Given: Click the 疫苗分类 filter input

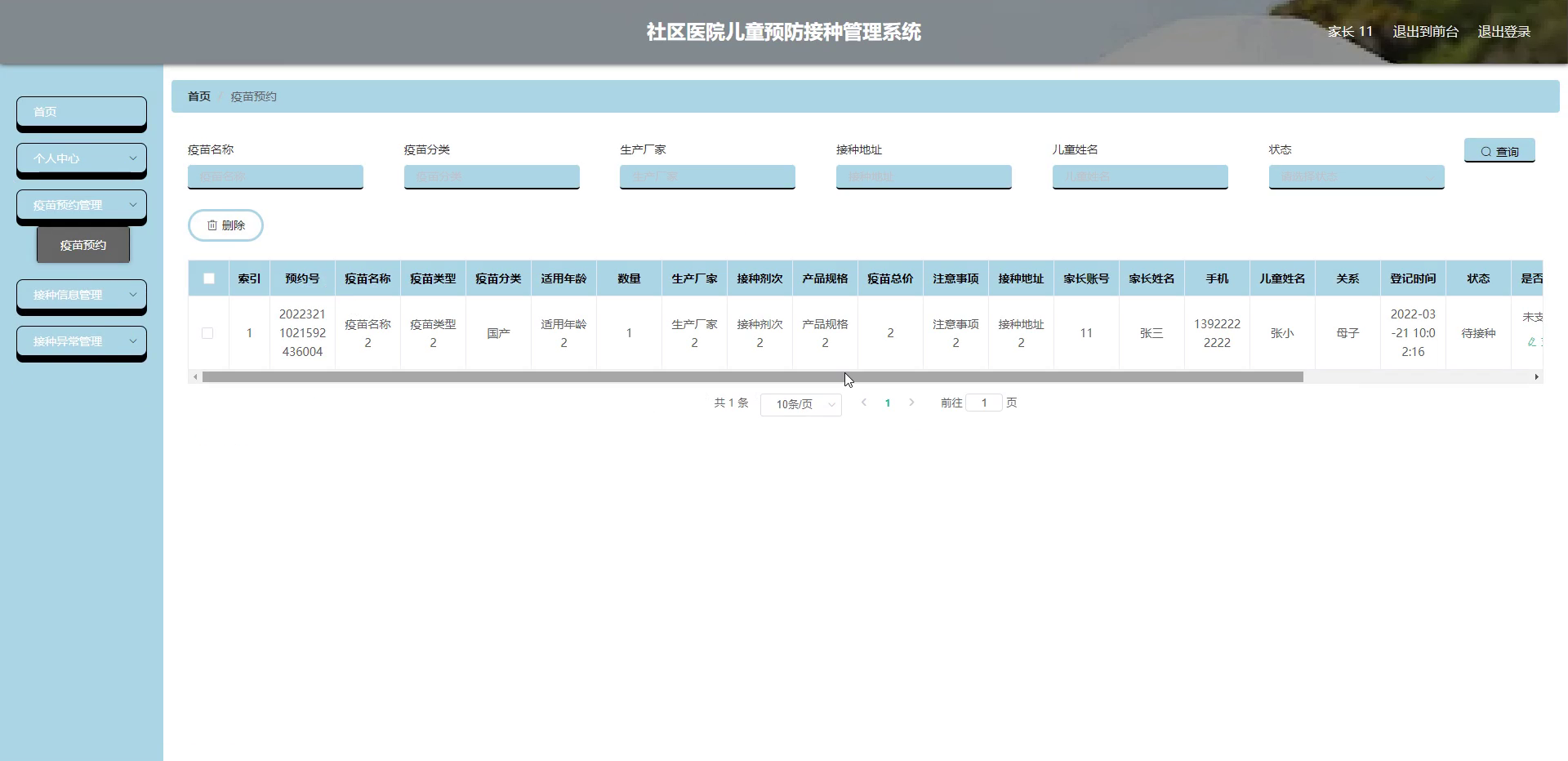Looking at the screenshot, I should point(492,176).
